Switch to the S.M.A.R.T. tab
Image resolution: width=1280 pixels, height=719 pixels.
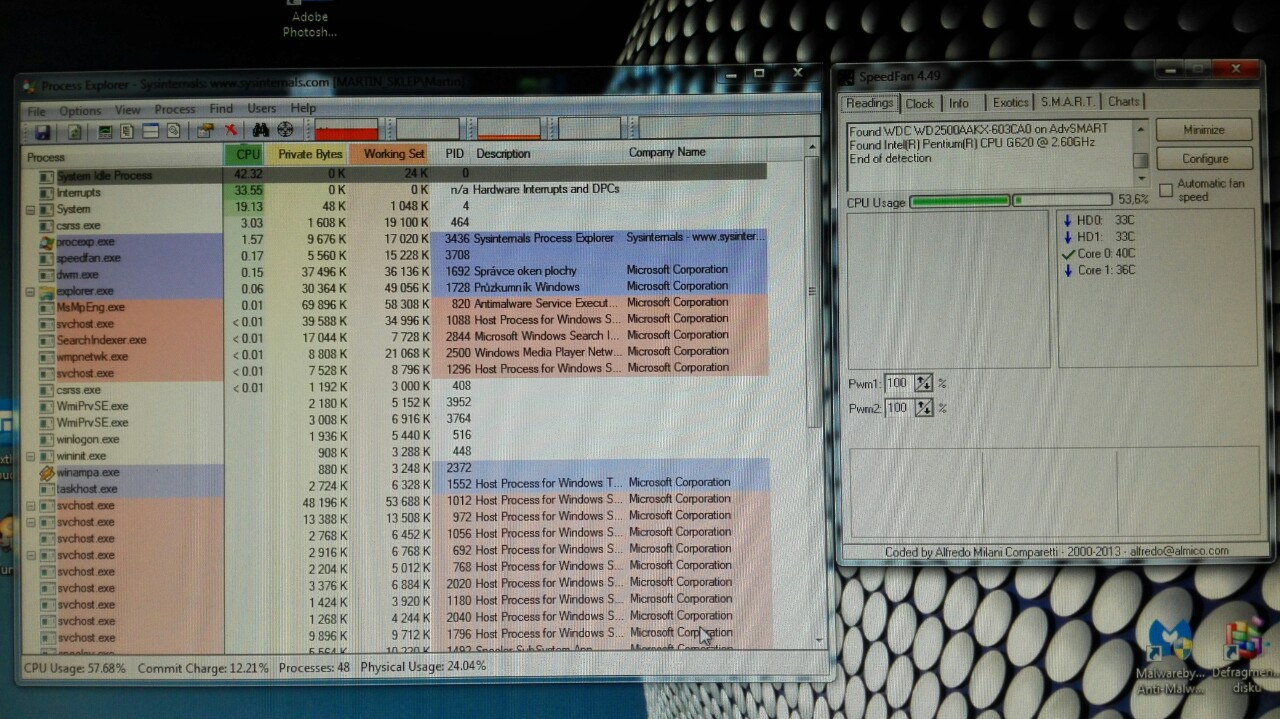click(x=1067, y=102)
